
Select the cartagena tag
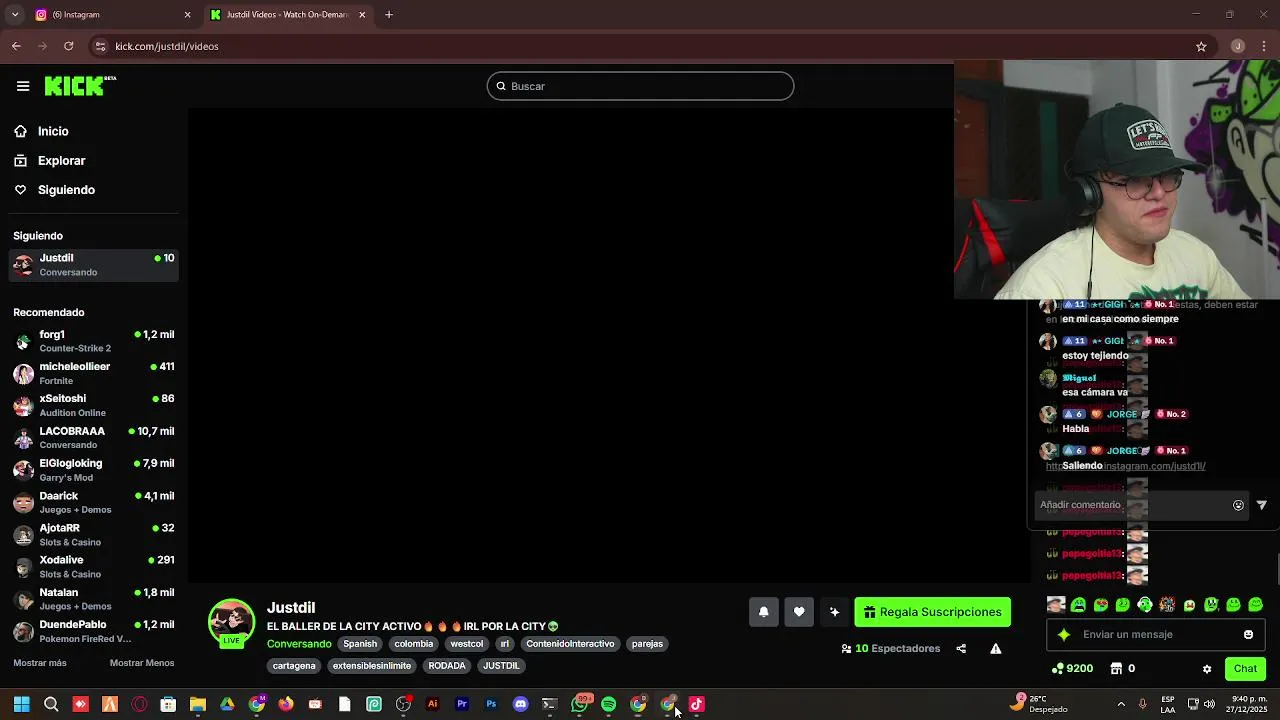point(294,666)
